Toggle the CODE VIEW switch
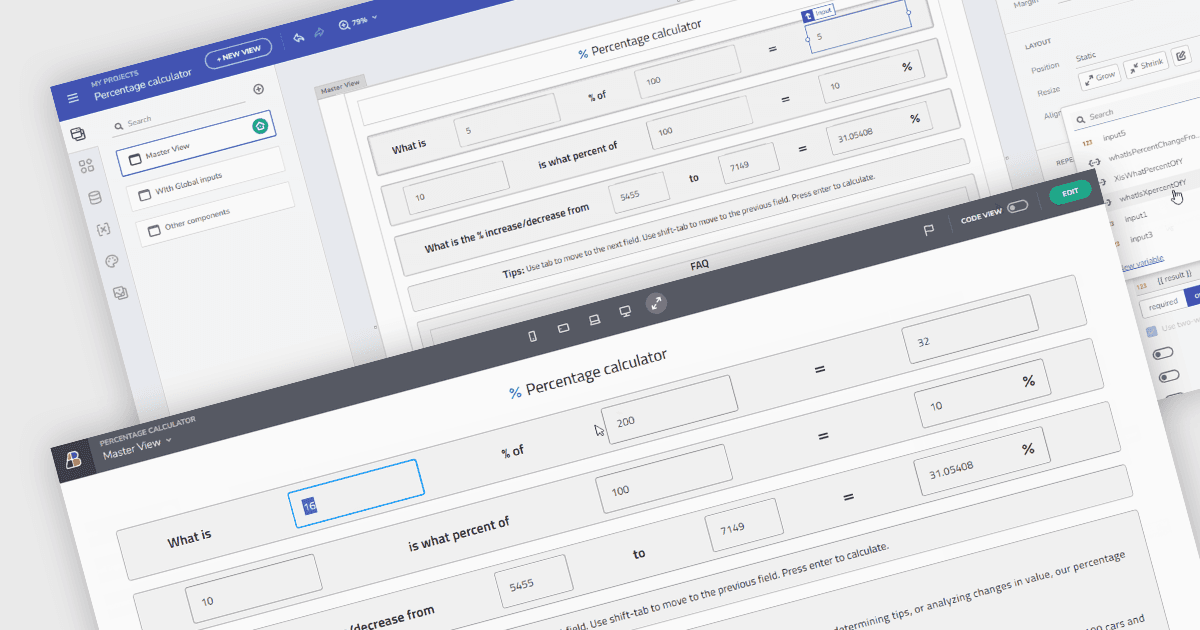This screenshot has height=630, width=1200. (x=1017, y=206)
